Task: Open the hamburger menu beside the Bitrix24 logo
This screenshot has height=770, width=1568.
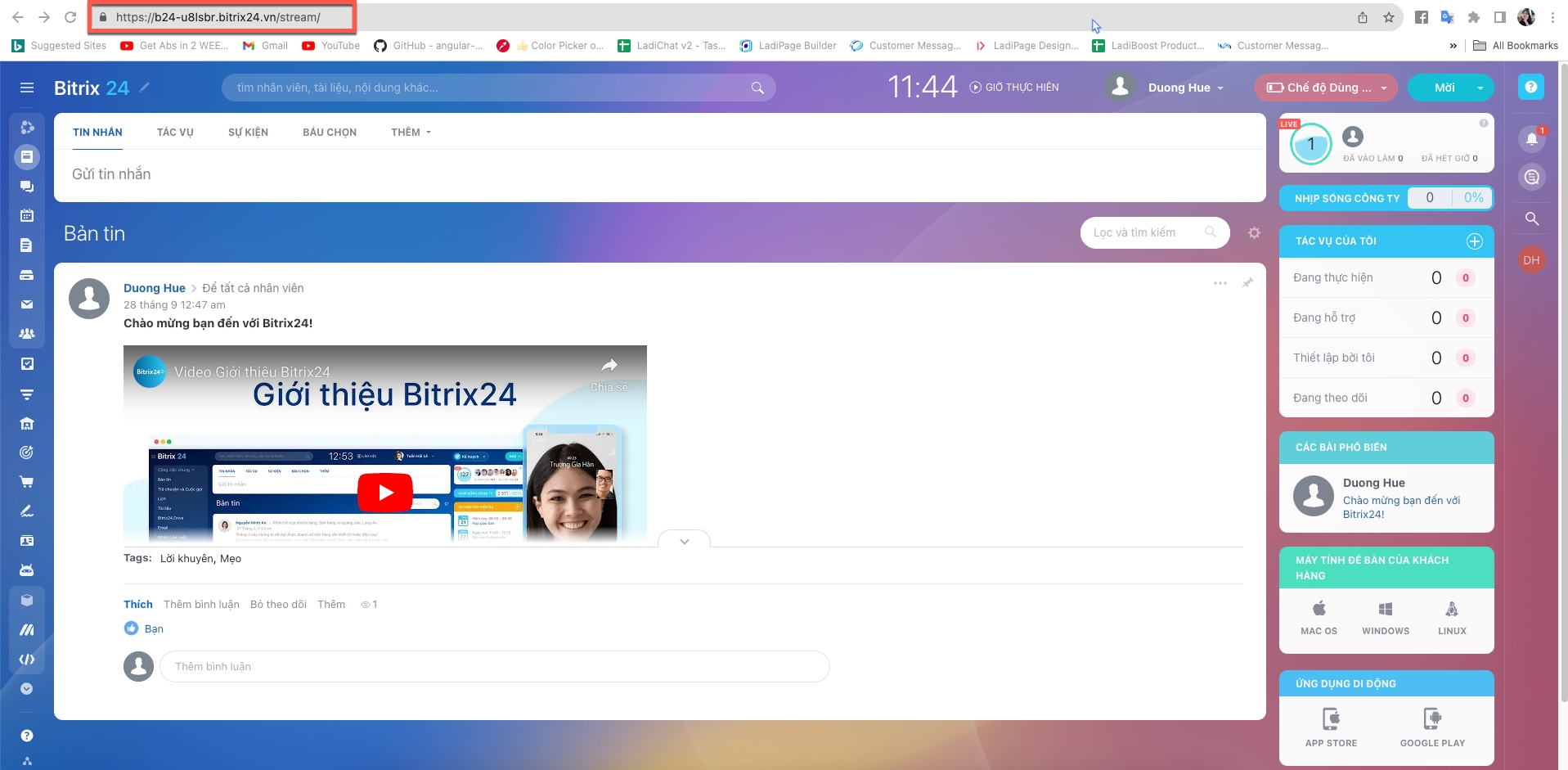Action: coord(27,88)
